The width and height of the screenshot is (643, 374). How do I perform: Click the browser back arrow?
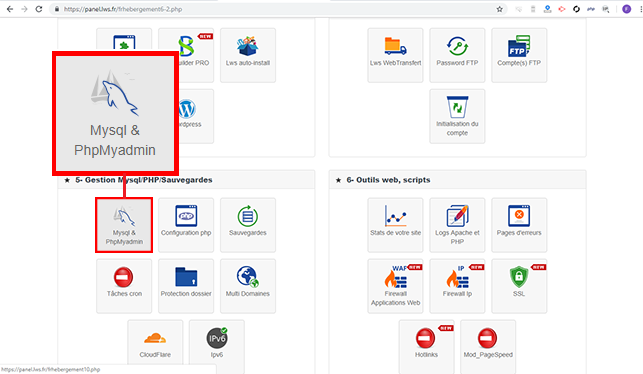tap(10, 9)
